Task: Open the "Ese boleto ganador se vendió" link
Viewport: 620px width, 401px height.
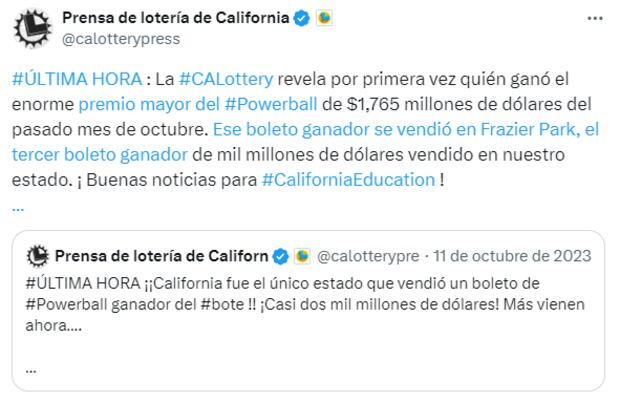Action: pyautogui.click(x=319, y=130)
